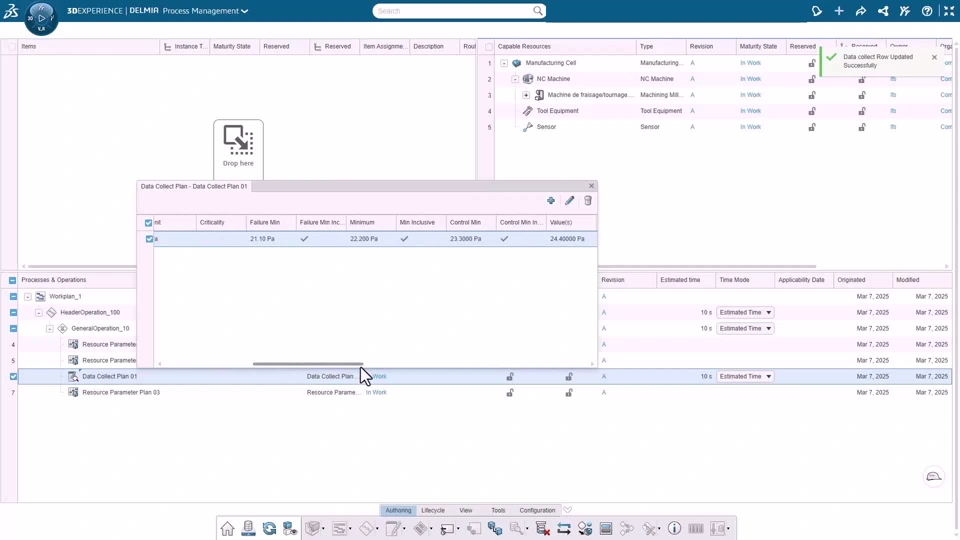Add a row in the Data Collect Plan dialog

(551, 201)
